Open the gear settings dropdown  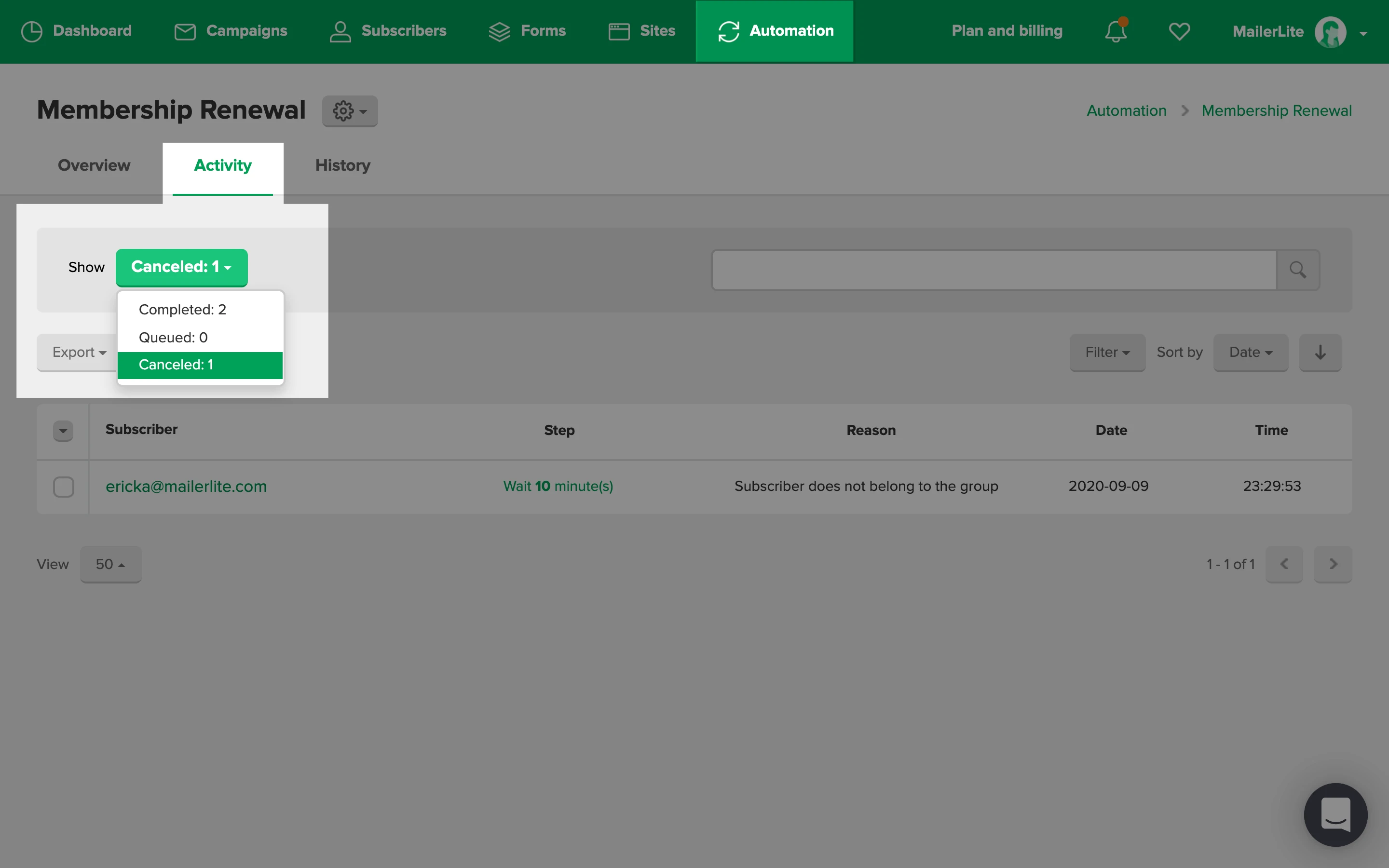pos(350,111)
